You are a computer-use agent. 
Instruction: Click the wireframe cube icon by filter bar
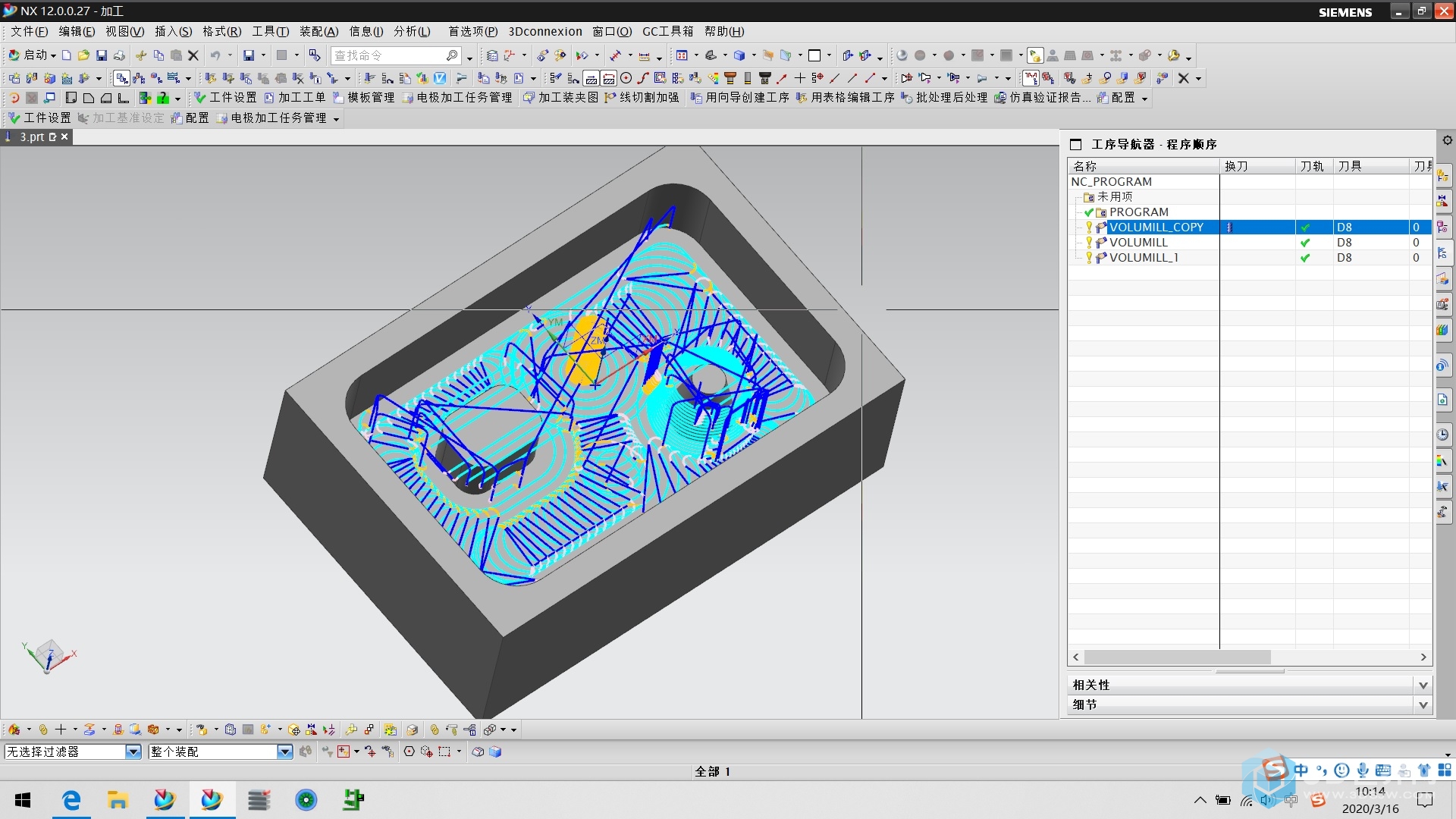478,752
